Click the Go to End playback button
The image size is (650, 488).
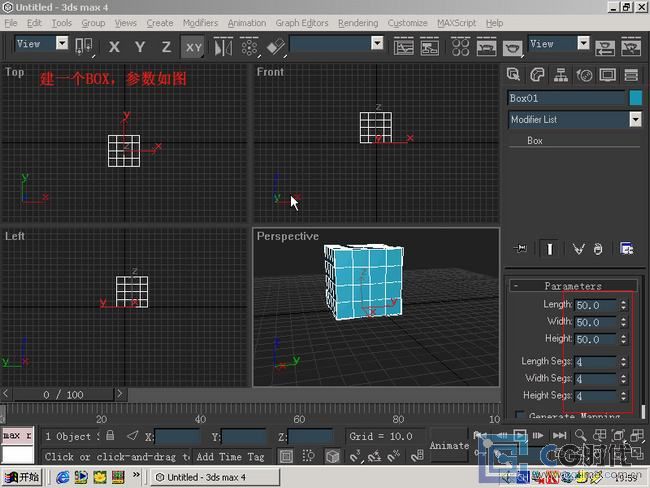coord(559,435)
